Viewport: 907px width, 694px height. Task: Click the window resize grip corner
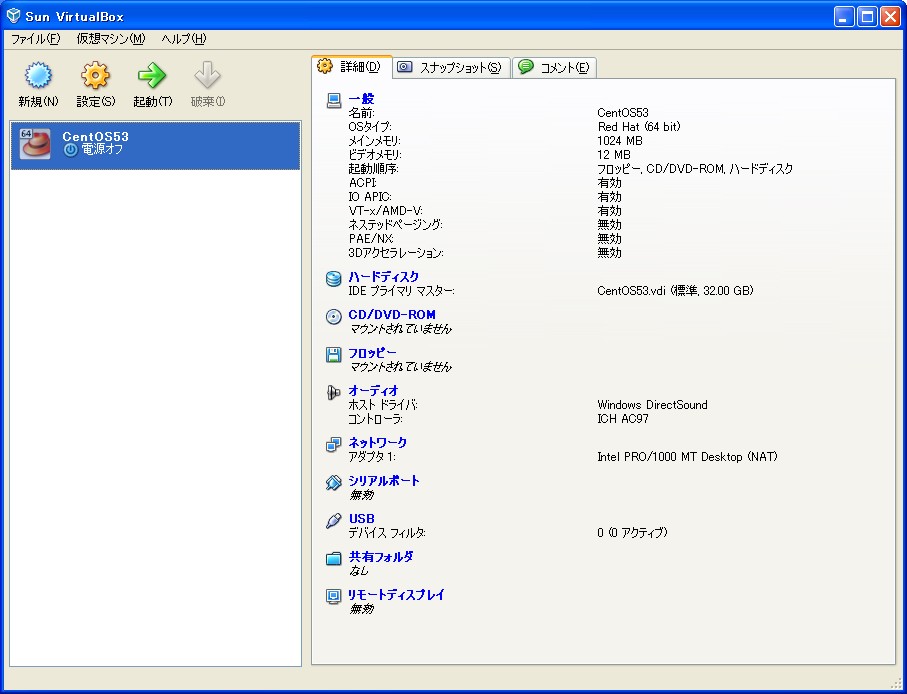(896, 684)
